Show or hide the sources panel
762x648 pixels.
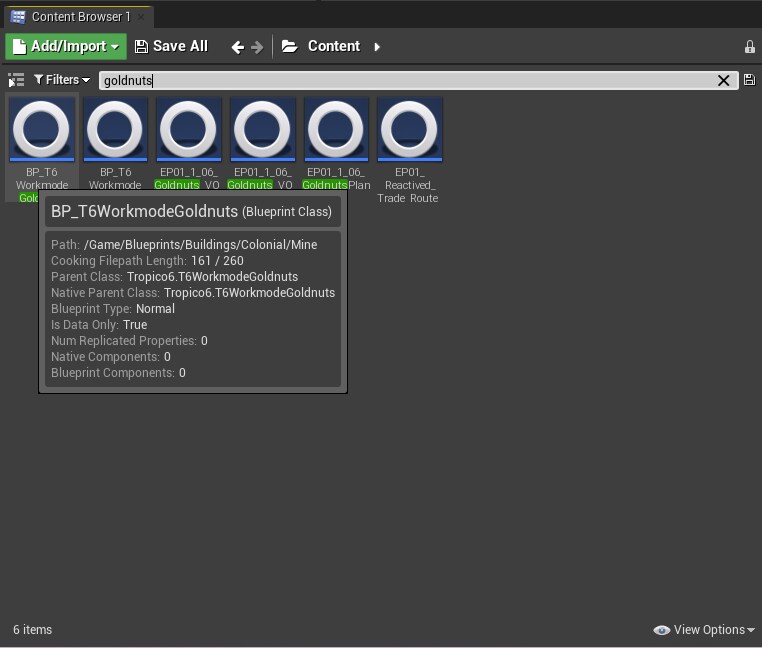(16, 80)
